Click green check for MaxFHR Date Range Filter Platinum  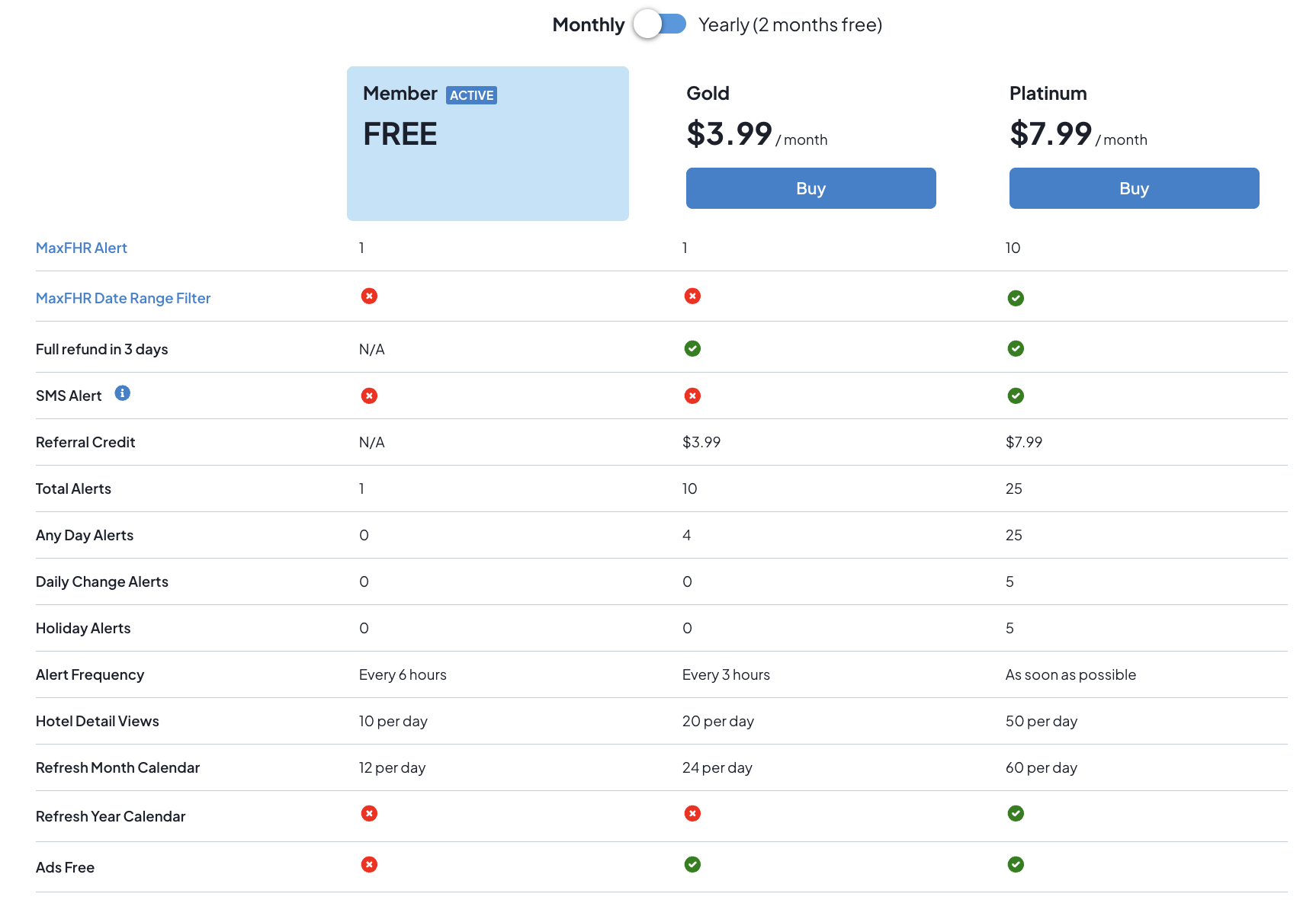(1016, 298)
